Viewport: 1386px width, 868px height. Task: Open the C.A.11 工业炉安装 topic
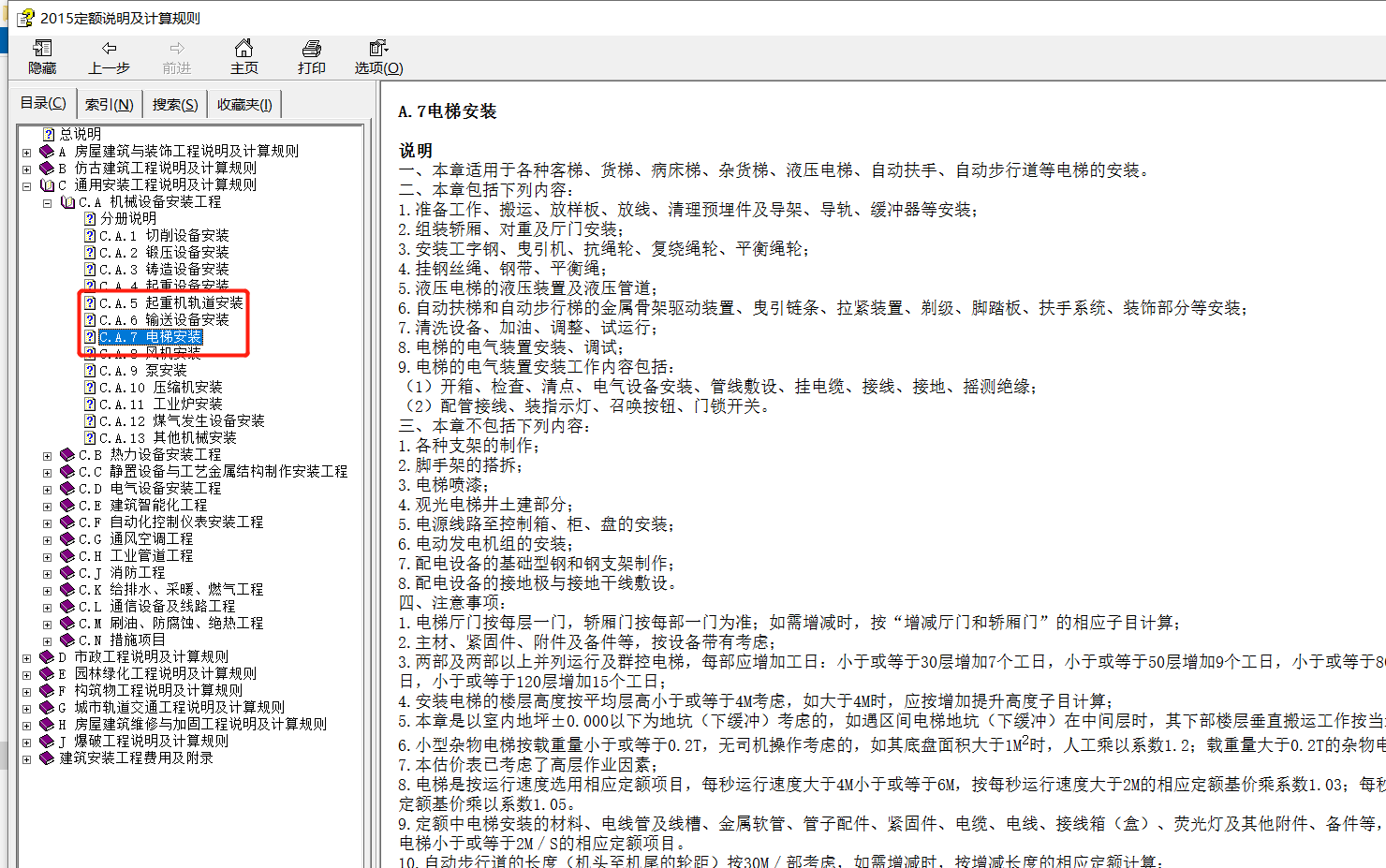point(161,404)
